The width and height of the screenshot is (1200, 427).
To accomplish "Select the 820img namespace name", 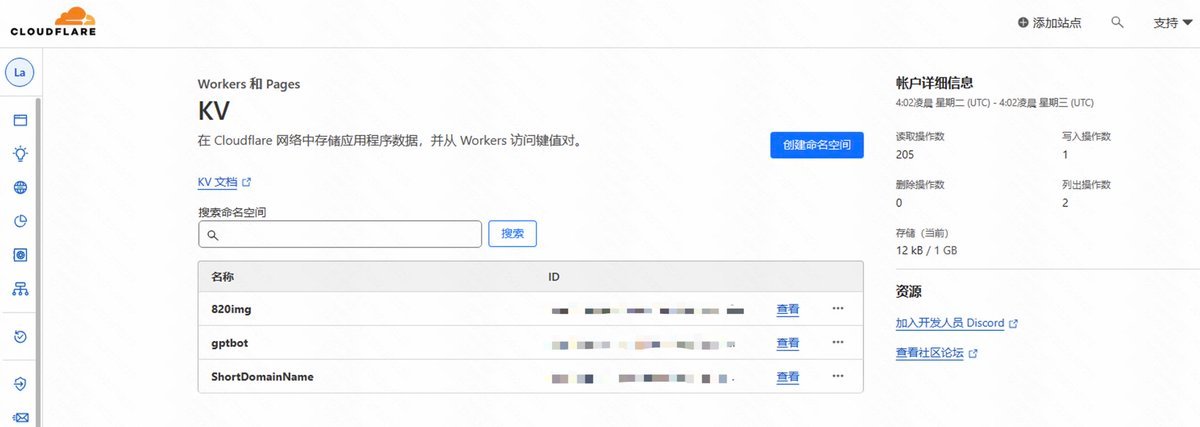I will pyautogui.click(x=231, y=309).
